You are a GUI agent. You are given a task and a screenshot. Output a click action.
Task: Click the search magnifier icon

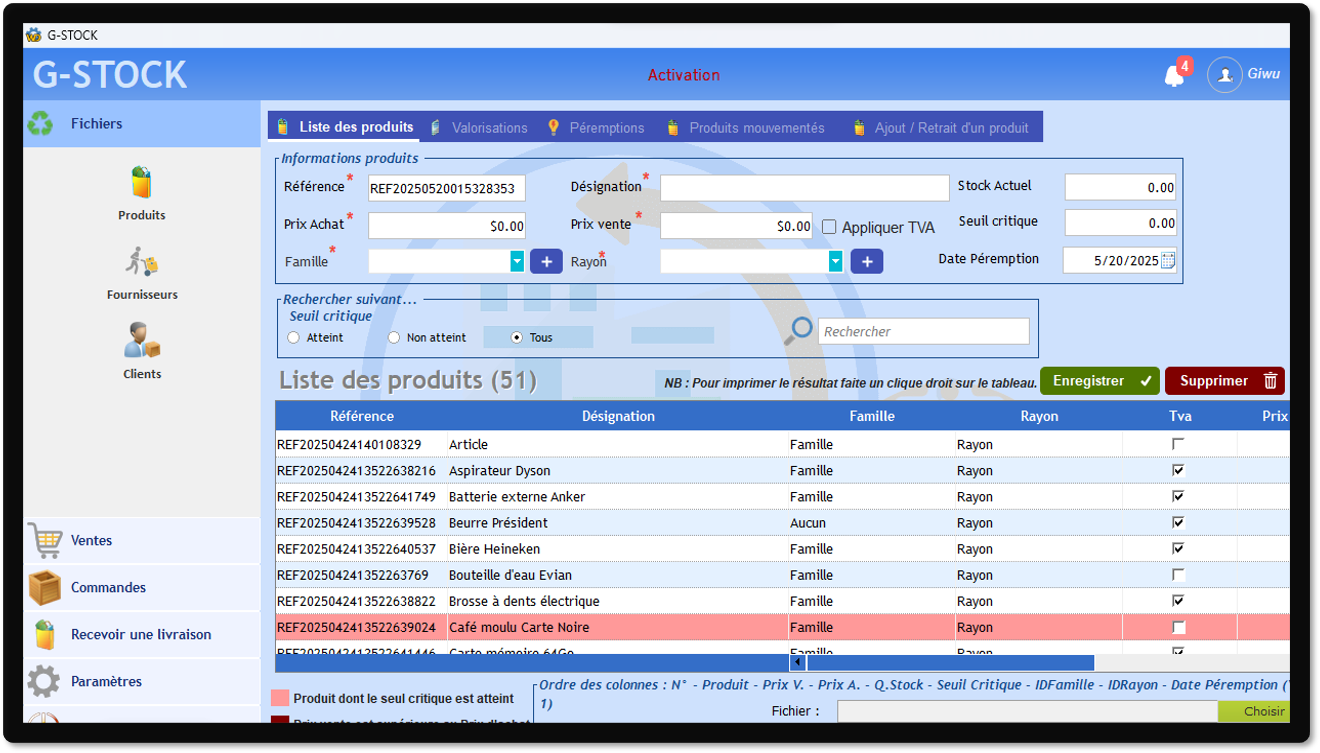click(798, 331)
